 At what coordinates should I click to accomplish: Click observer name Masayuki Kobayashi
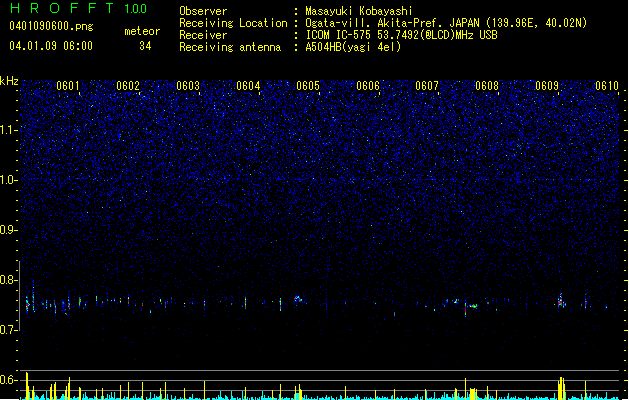pos(359,11)
